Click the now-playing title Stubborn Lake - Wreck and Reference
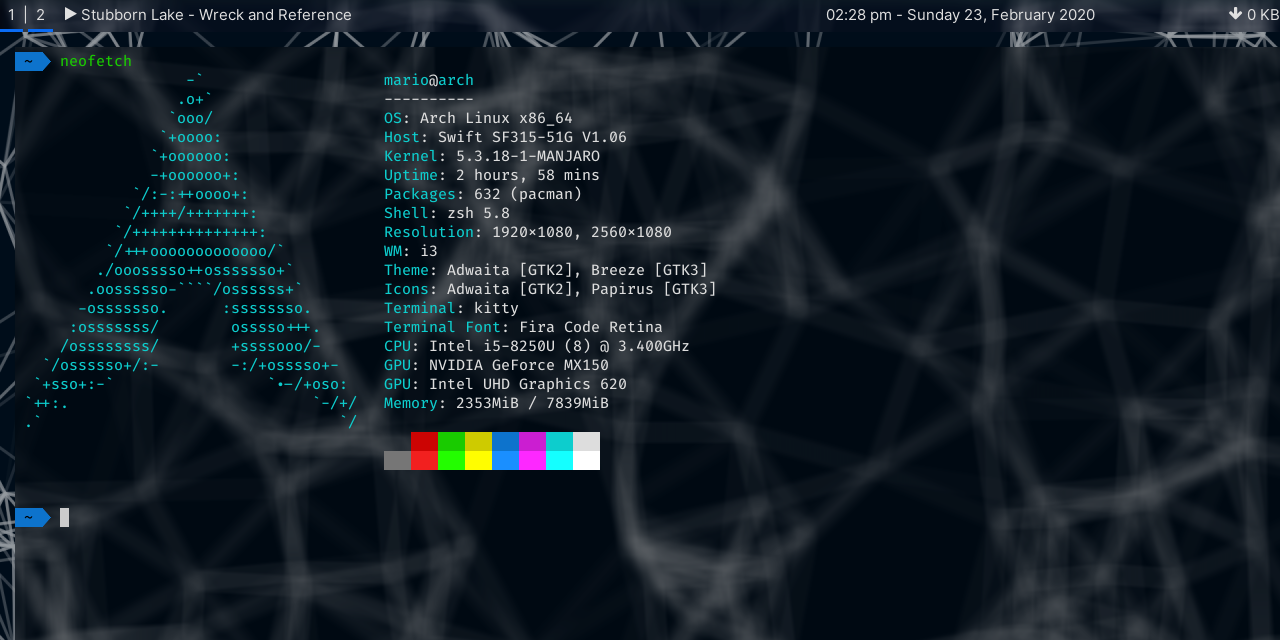The width and height of the screenshot is (1280, 640). [216, 15]
